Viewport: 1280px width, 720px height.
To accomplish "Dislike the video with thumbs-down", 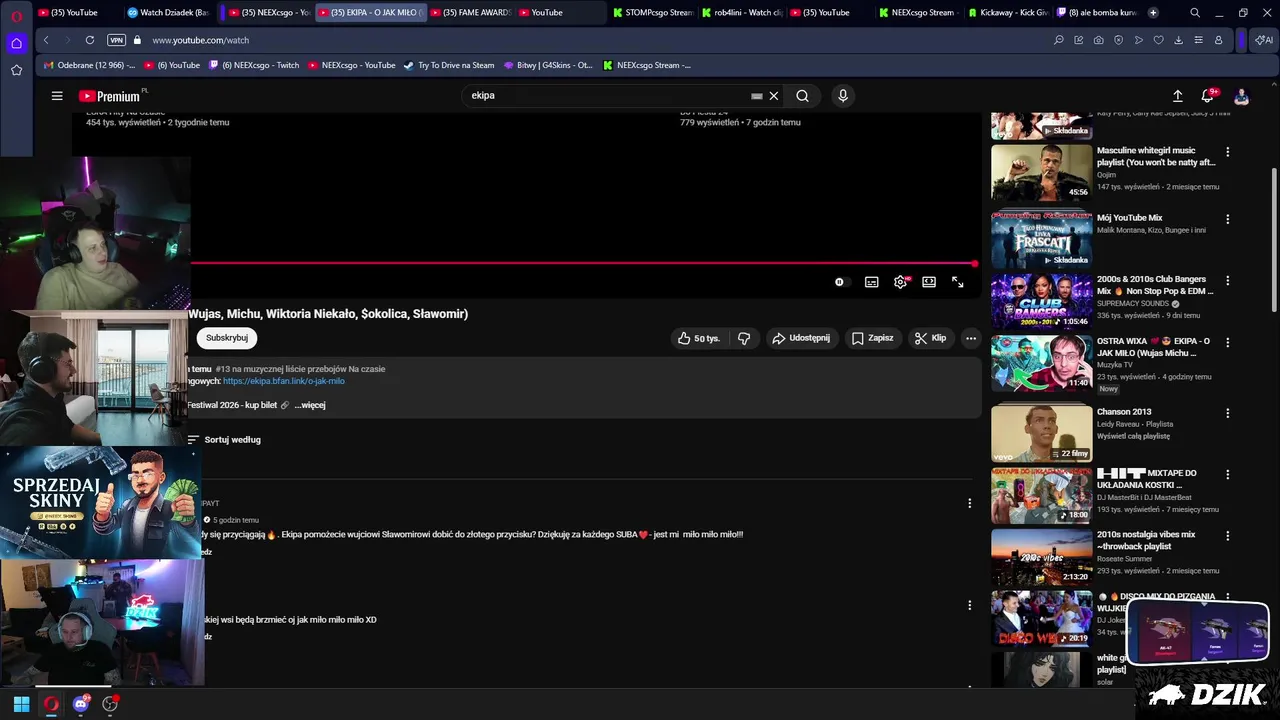I will click(x=744, y=338).
